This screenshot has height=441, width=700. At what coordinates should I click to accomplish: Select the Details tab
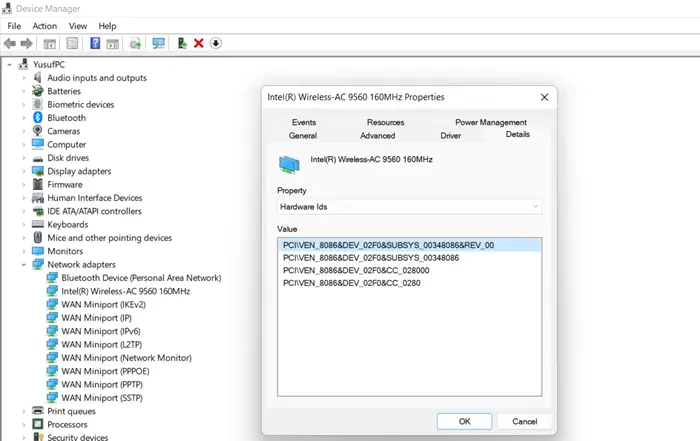pos(518,134)
